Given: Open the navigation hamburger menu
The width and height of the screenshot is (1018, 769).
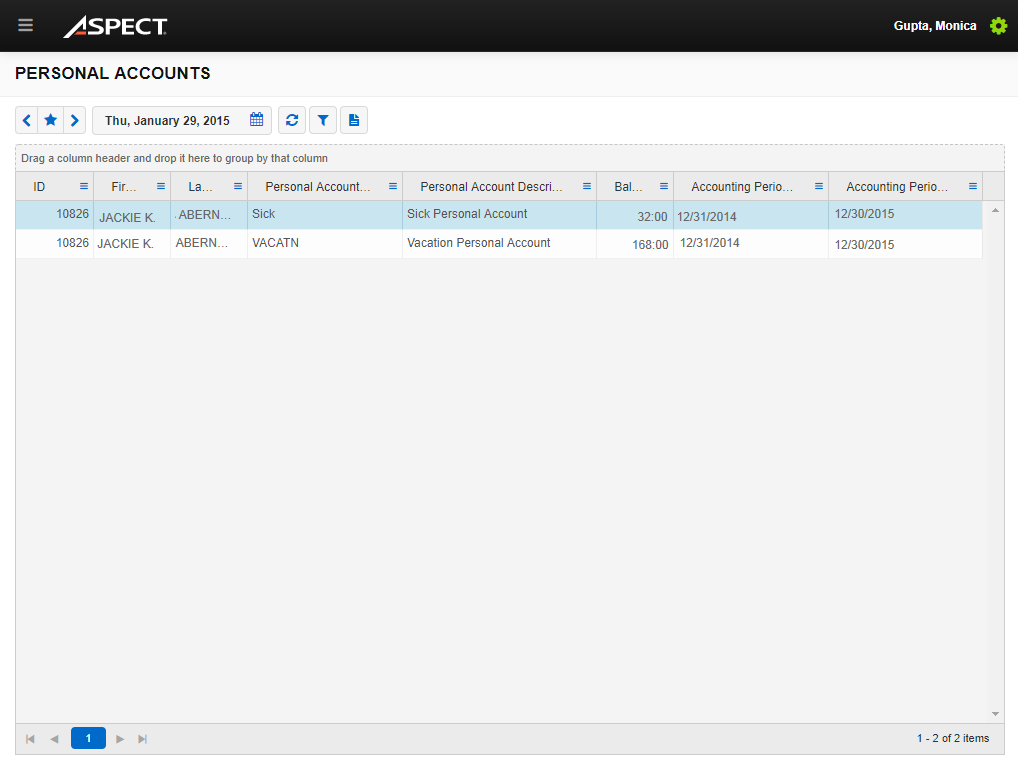Looking at the screenshot, I should tap(25, 25).
